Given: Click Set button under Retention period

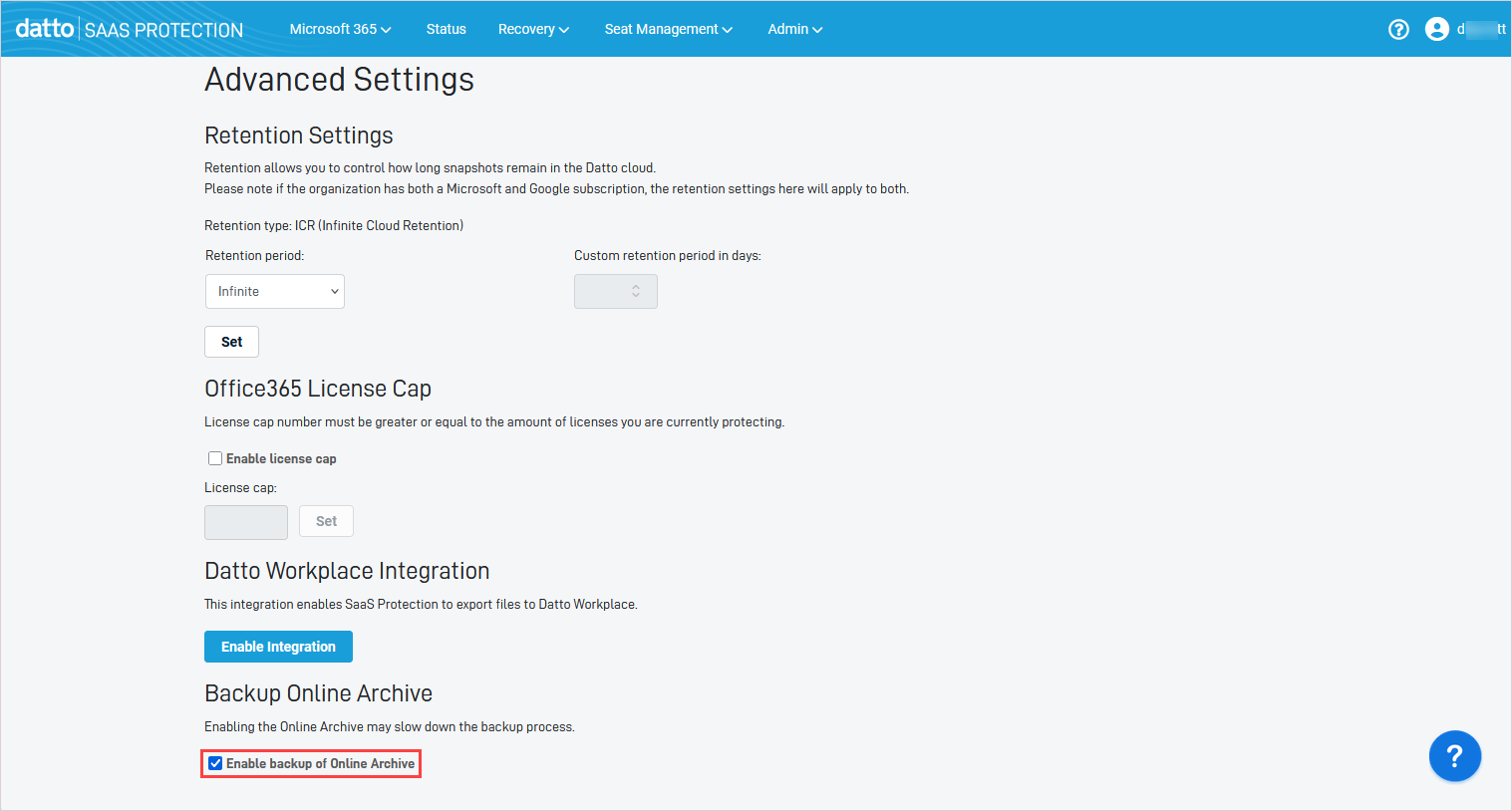Looking at the screenshot, I should [231, 342].
